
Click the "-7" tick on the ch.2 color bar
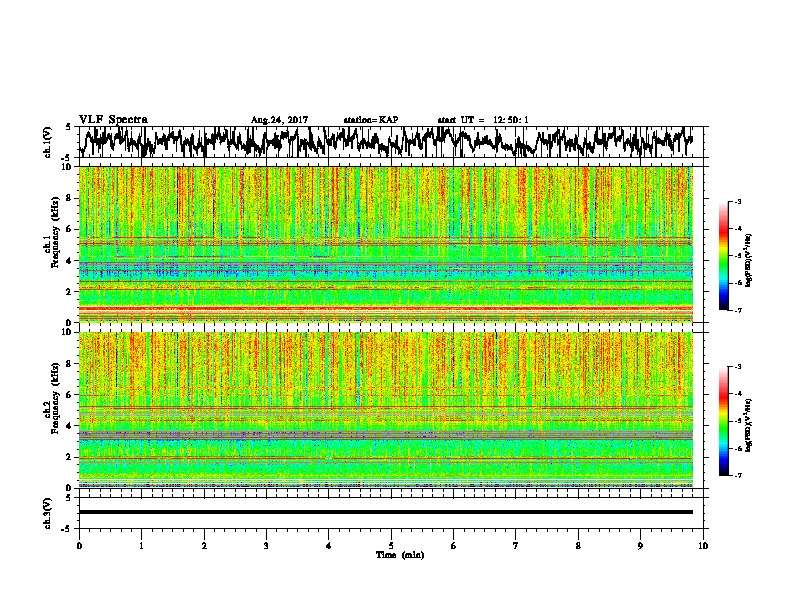click(737, 475)
